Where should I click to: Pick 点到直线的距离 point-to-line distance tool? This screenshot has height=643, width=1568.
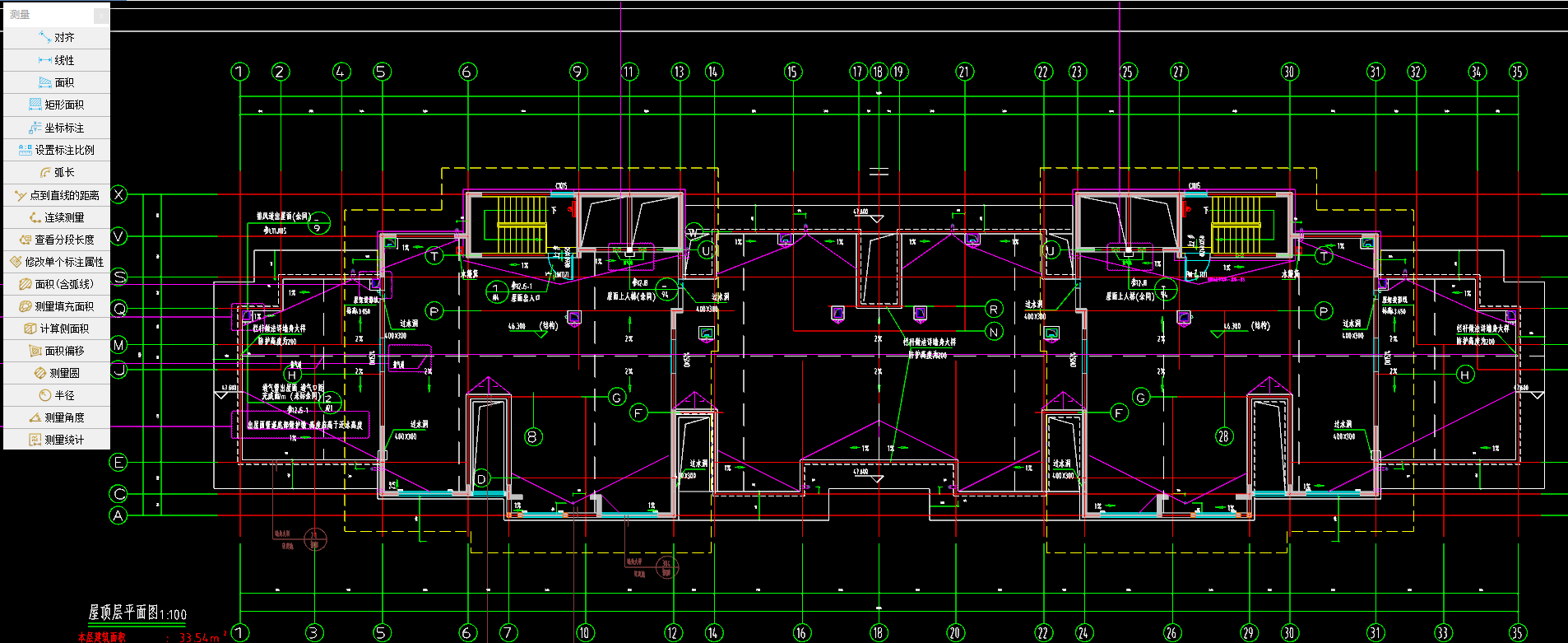(57, 195)
